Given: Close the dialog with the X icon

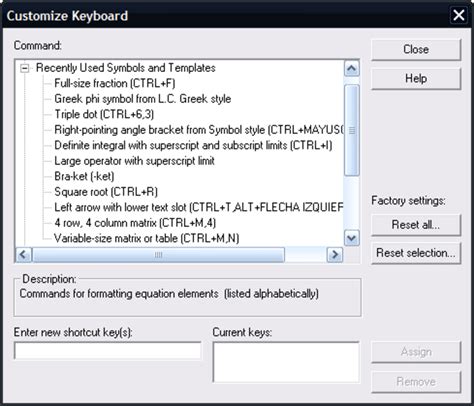Looking at the screenshot, I should [x=459, y=15].
